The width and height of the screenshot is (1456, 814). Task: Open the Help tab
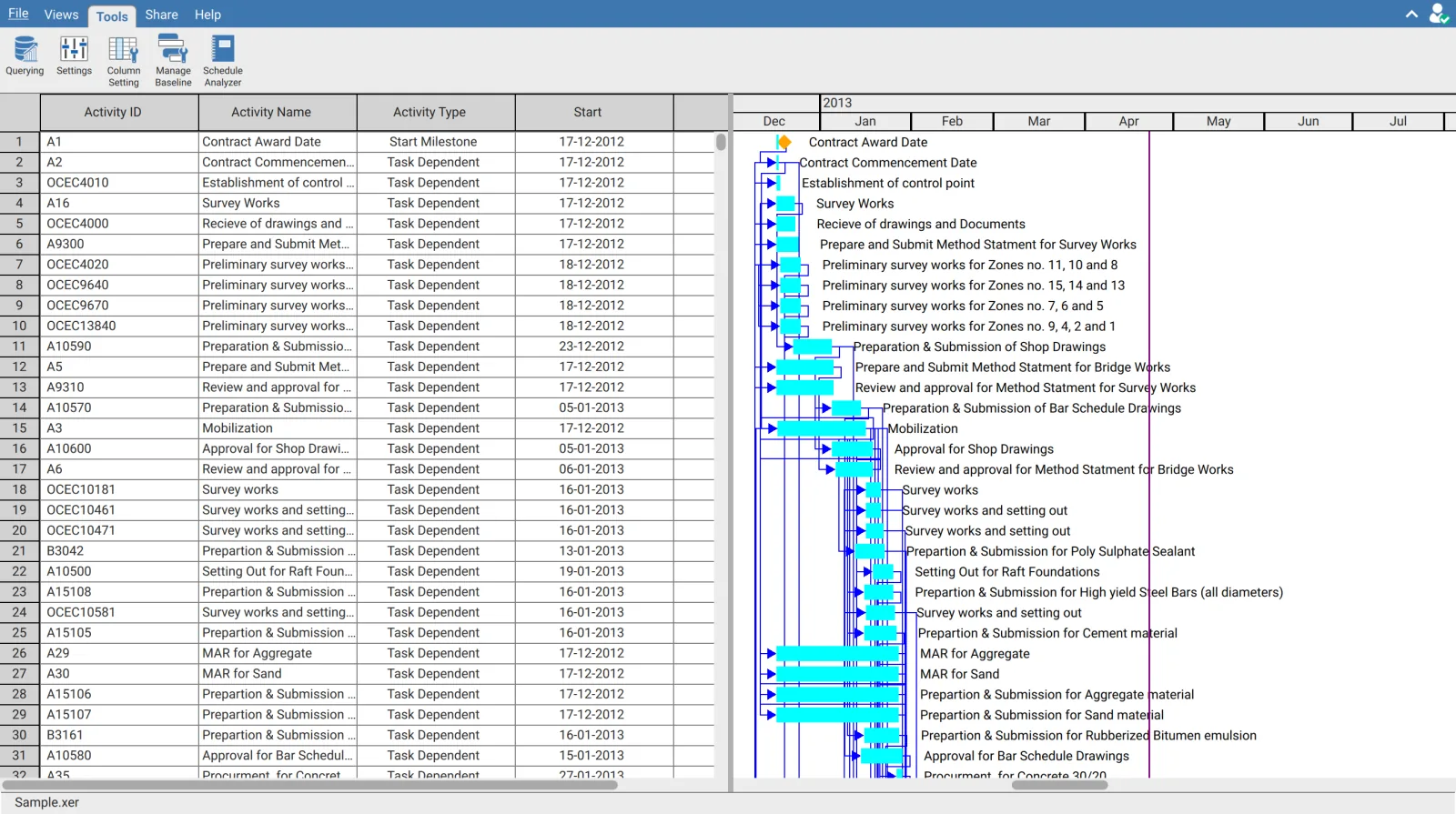[207, 15]
